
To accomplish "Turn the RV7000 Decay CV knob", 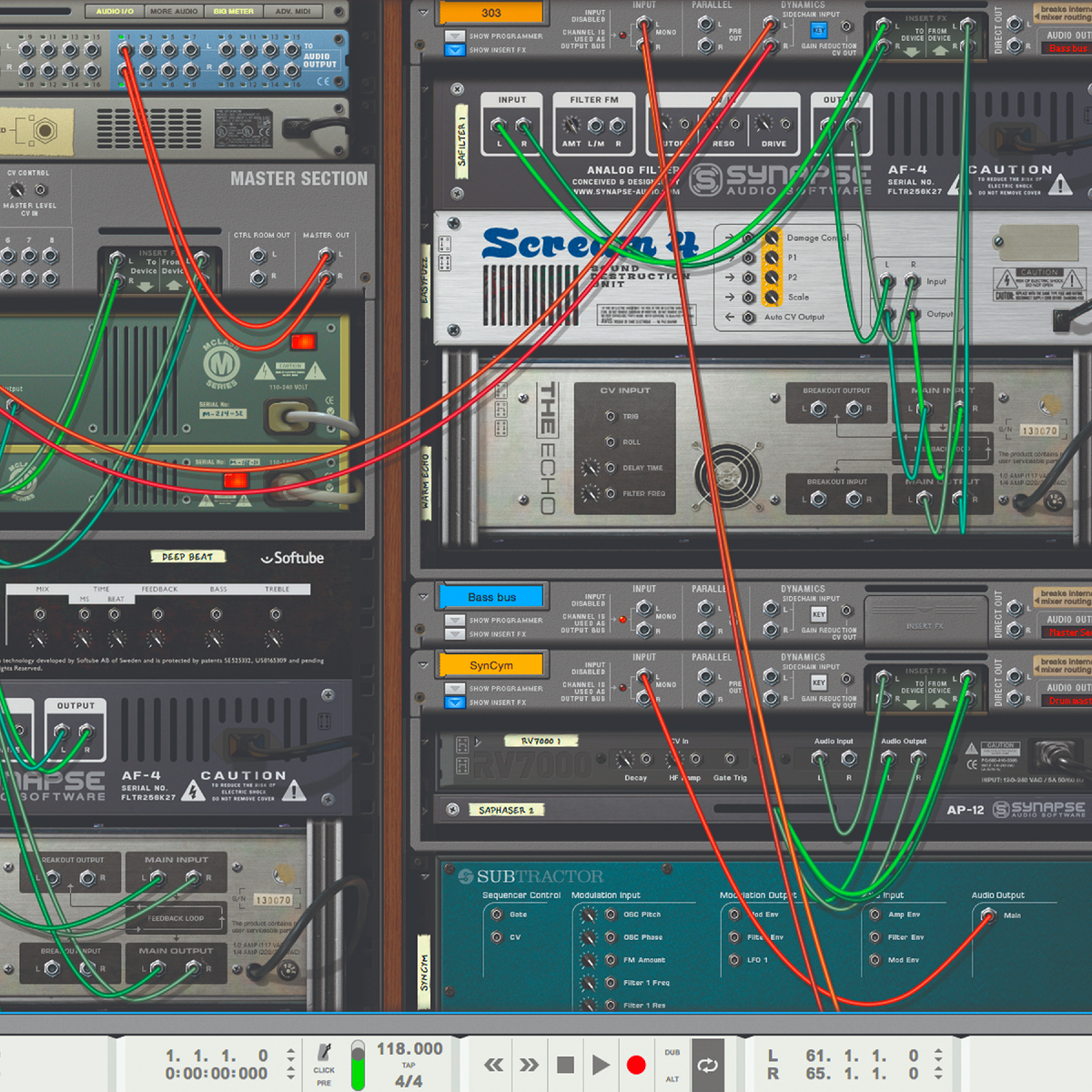I will pyautogui.click(x=624, y=758).
